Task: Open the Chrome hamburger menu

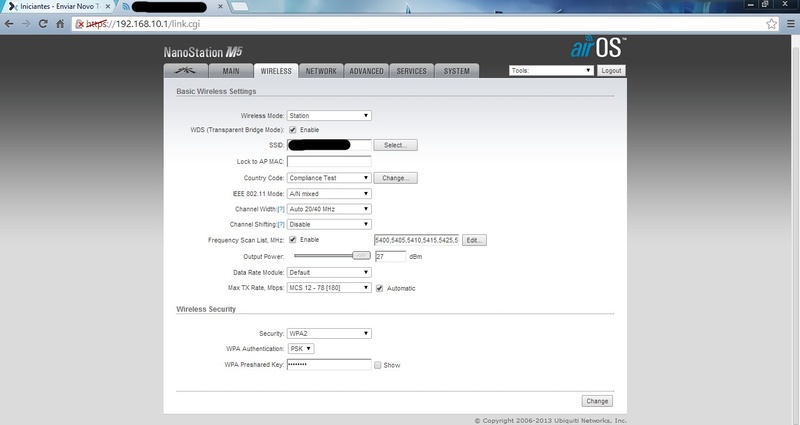Action: click(790, 24)
